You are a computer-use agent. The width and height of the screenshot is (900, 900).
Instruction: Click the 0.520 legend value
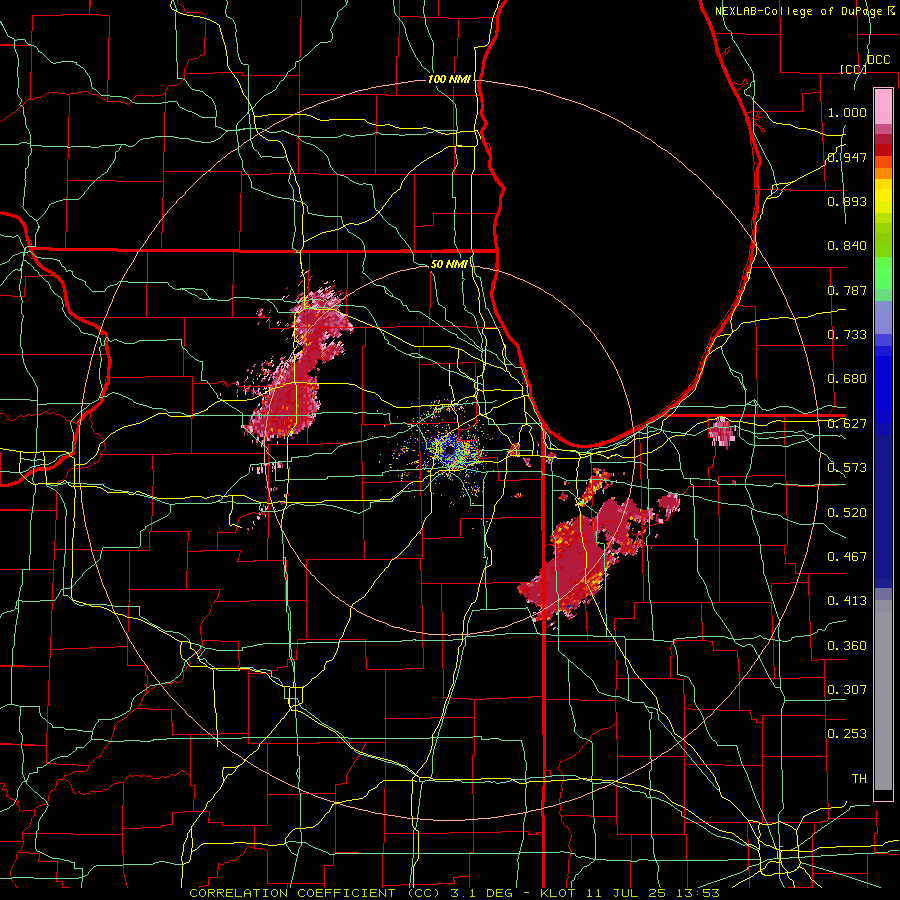847,513
